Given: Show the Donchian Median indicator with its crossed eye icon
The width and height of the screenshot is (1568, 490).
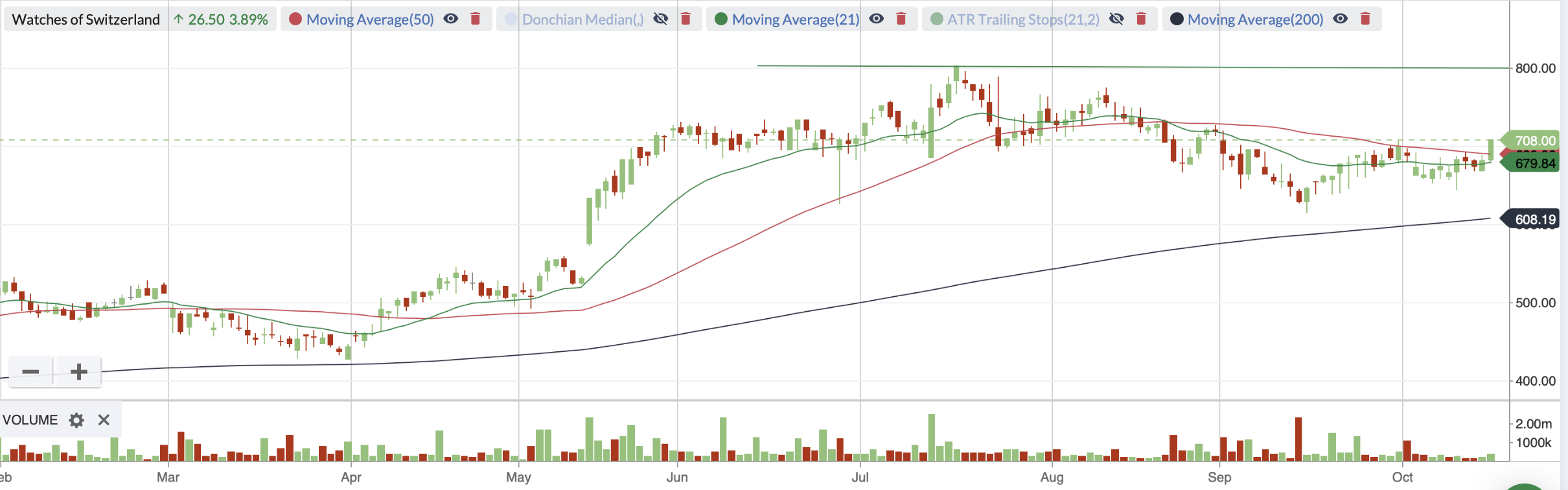Looking at the screenshot, I should pyautogui.click(x=660, y=19).
